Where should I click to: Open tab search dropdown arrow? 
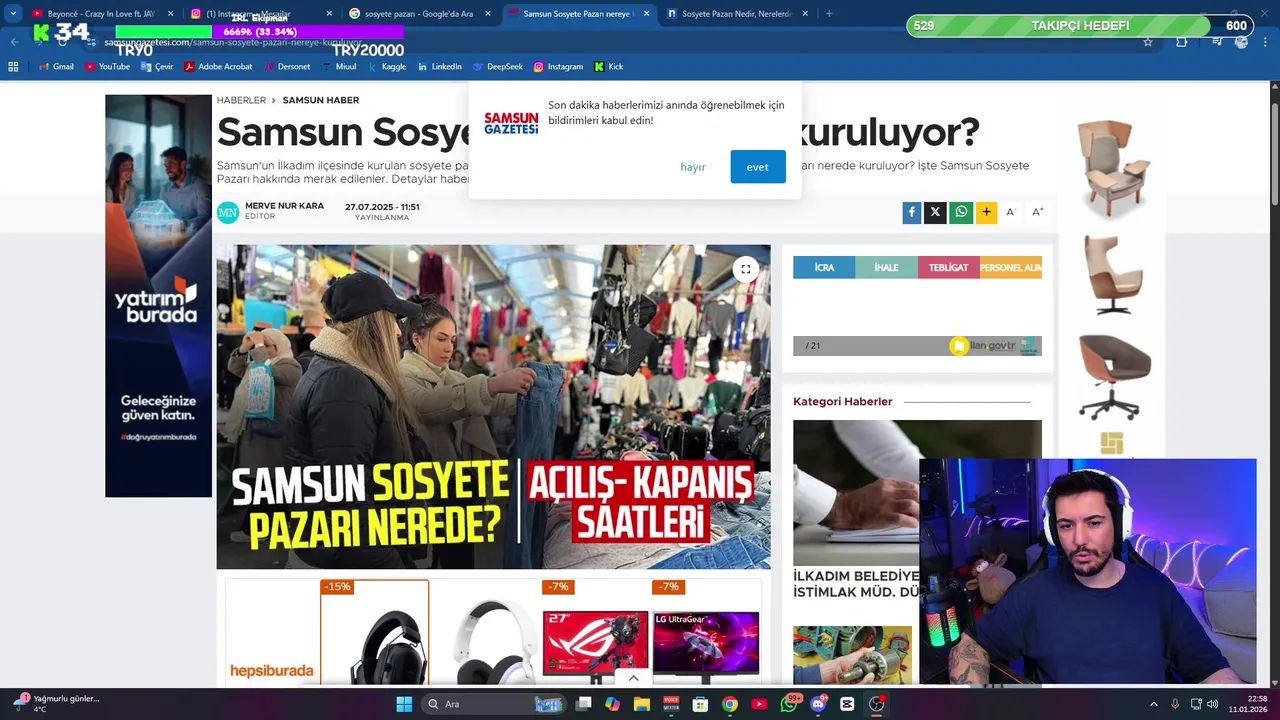(13, 14)
